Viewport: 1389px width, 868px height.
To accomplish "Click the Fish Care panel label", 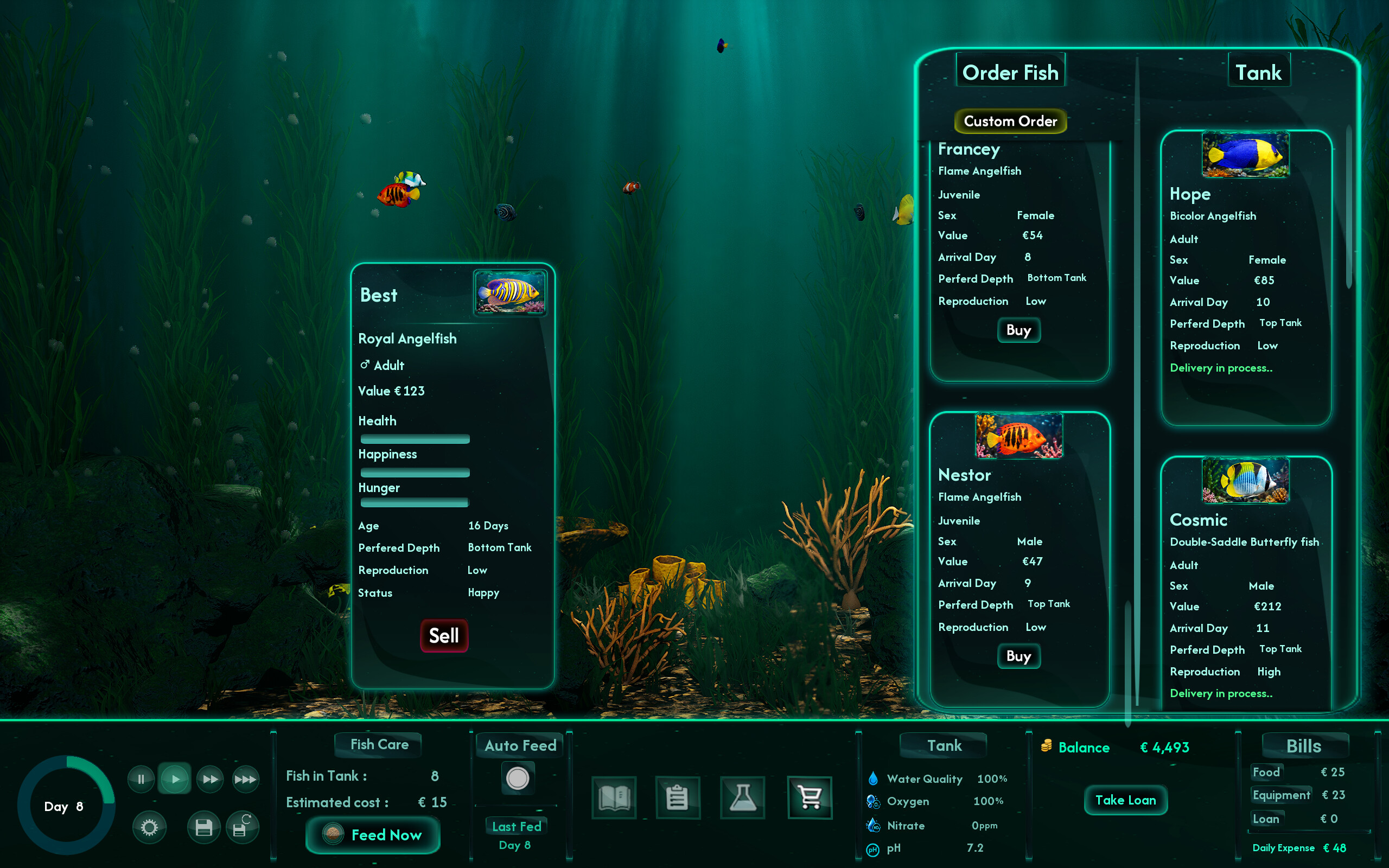I will click(x=379, y=744).
